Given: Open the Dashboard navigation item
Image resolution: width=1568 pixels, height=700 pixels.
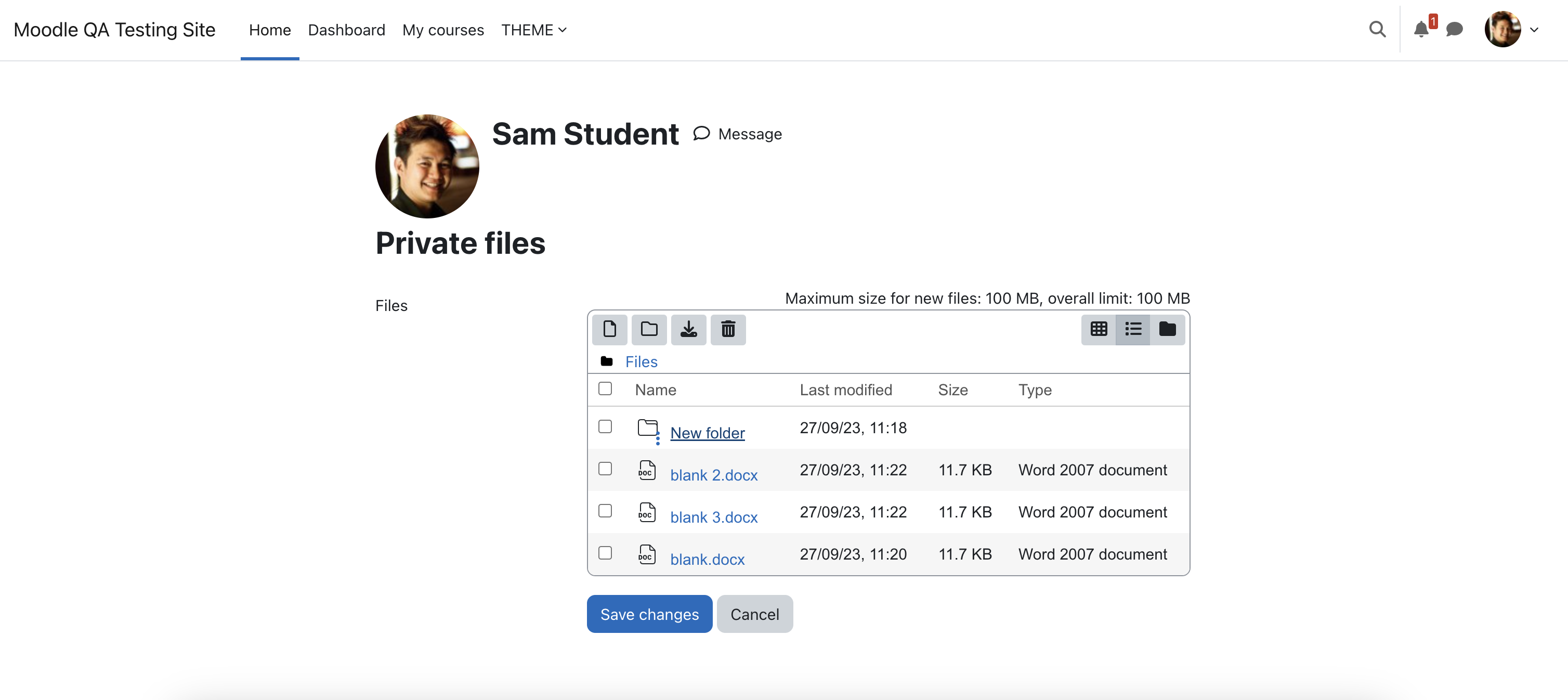Looking at the screenshot, I should [346, 30].
